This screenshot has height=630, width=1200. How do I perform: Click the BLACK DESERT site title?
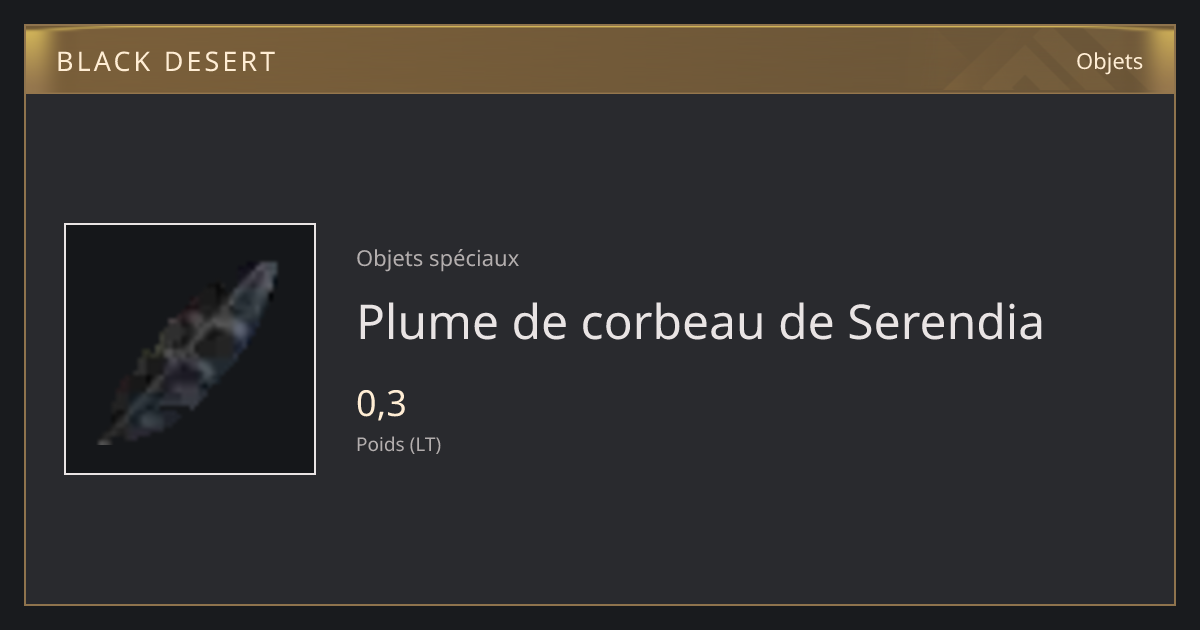[x=166, y=62]
